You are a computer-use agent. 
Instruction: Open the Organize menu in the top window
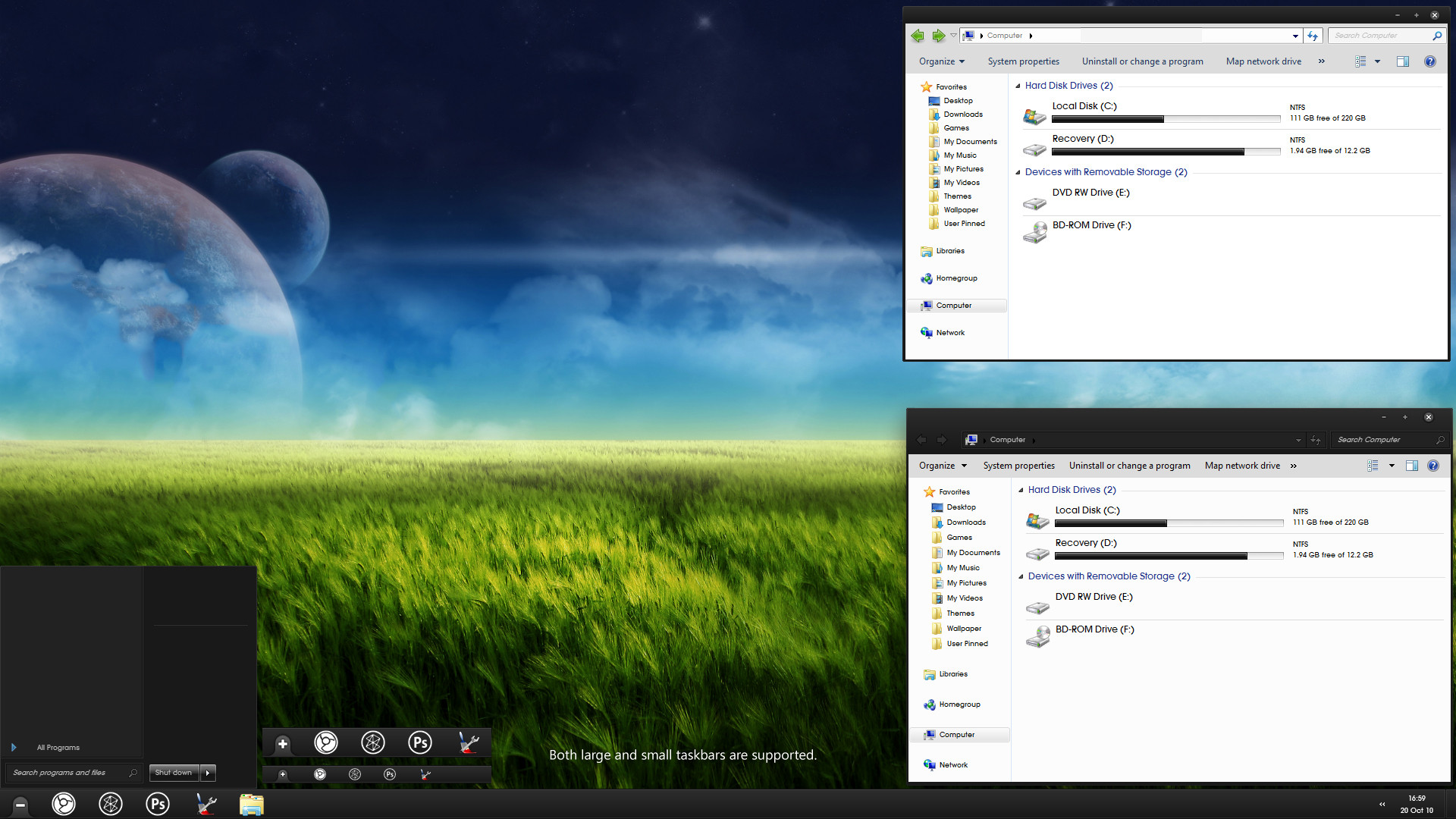point(942,61)
